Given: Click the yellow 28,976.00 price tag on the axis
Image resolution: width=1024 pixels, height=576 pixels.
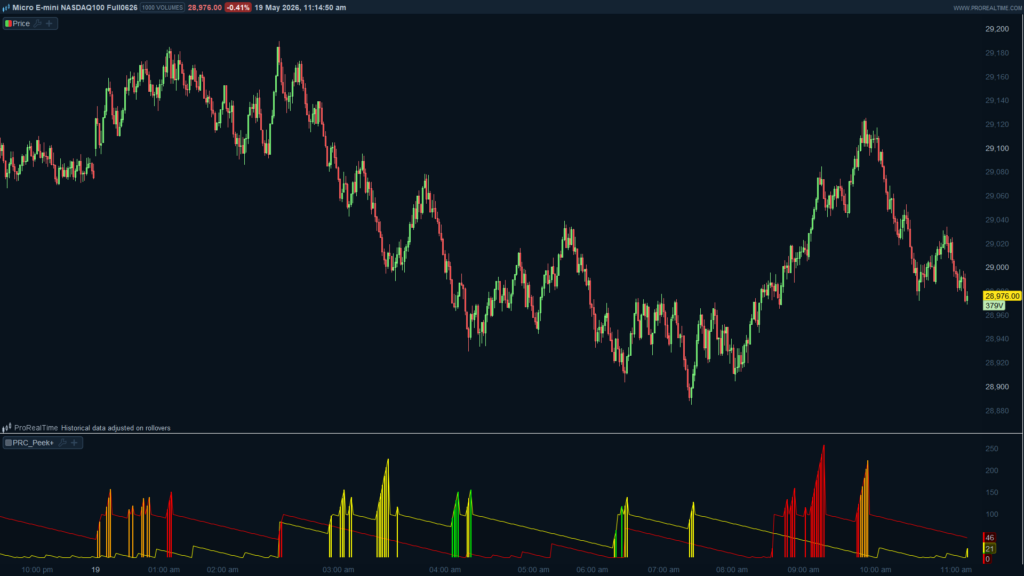Looking at the screenshot, I should coord(1002,296).
